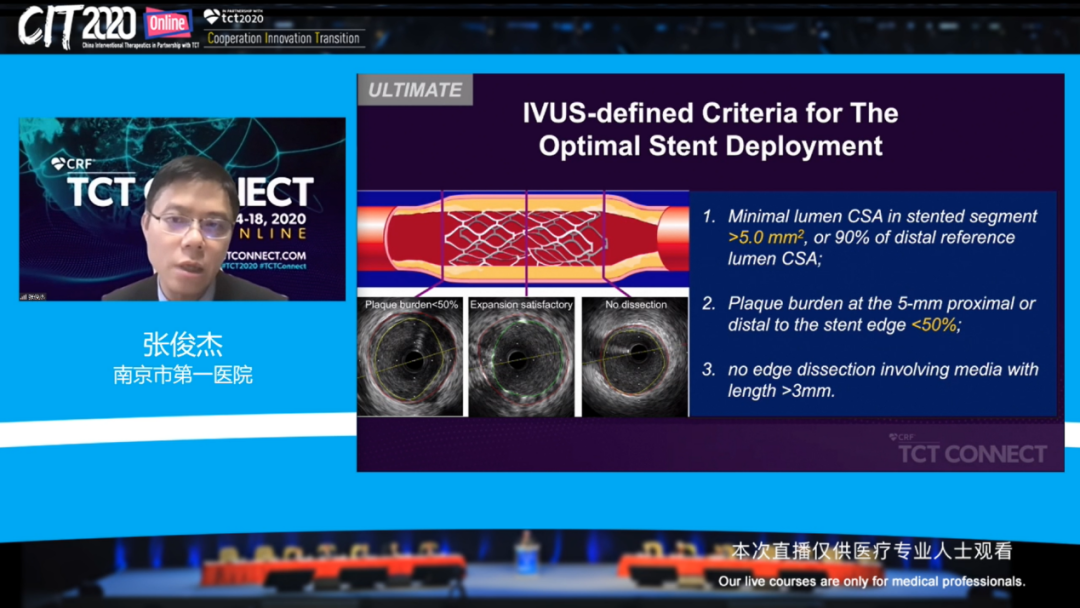Select the ULTIMATE trial label tag
This screenshot has width=1080, height=608.
[415, 90]
